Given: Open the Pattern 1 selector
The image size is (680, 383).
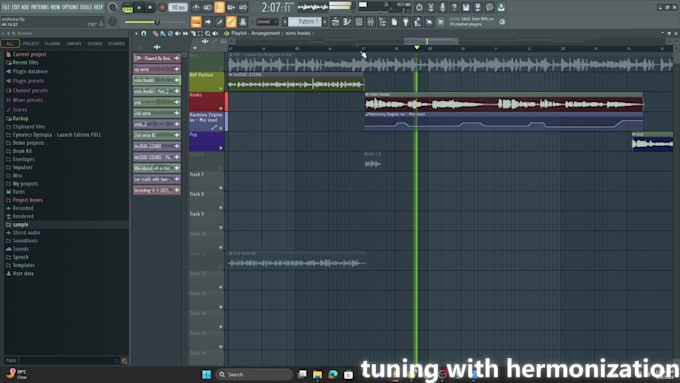Looking at the screenshot, I should (304, 22).
